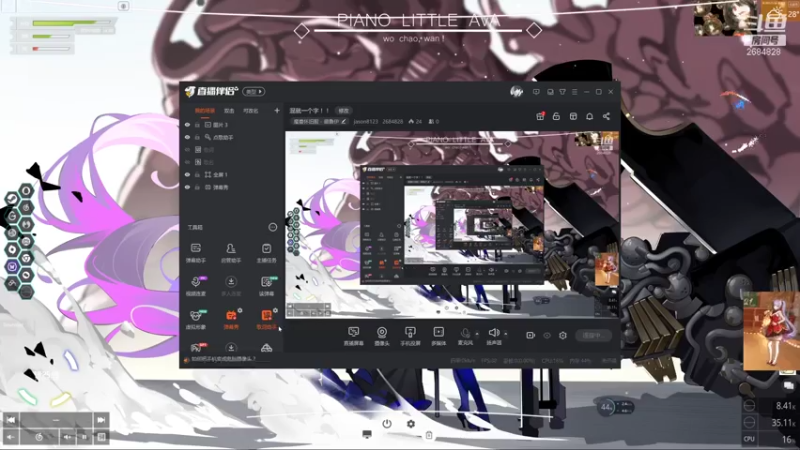This screenshot has width=800, height=450.
Task: Toggle visibility of 图片 3 source
Action: [x=187, y=124]
